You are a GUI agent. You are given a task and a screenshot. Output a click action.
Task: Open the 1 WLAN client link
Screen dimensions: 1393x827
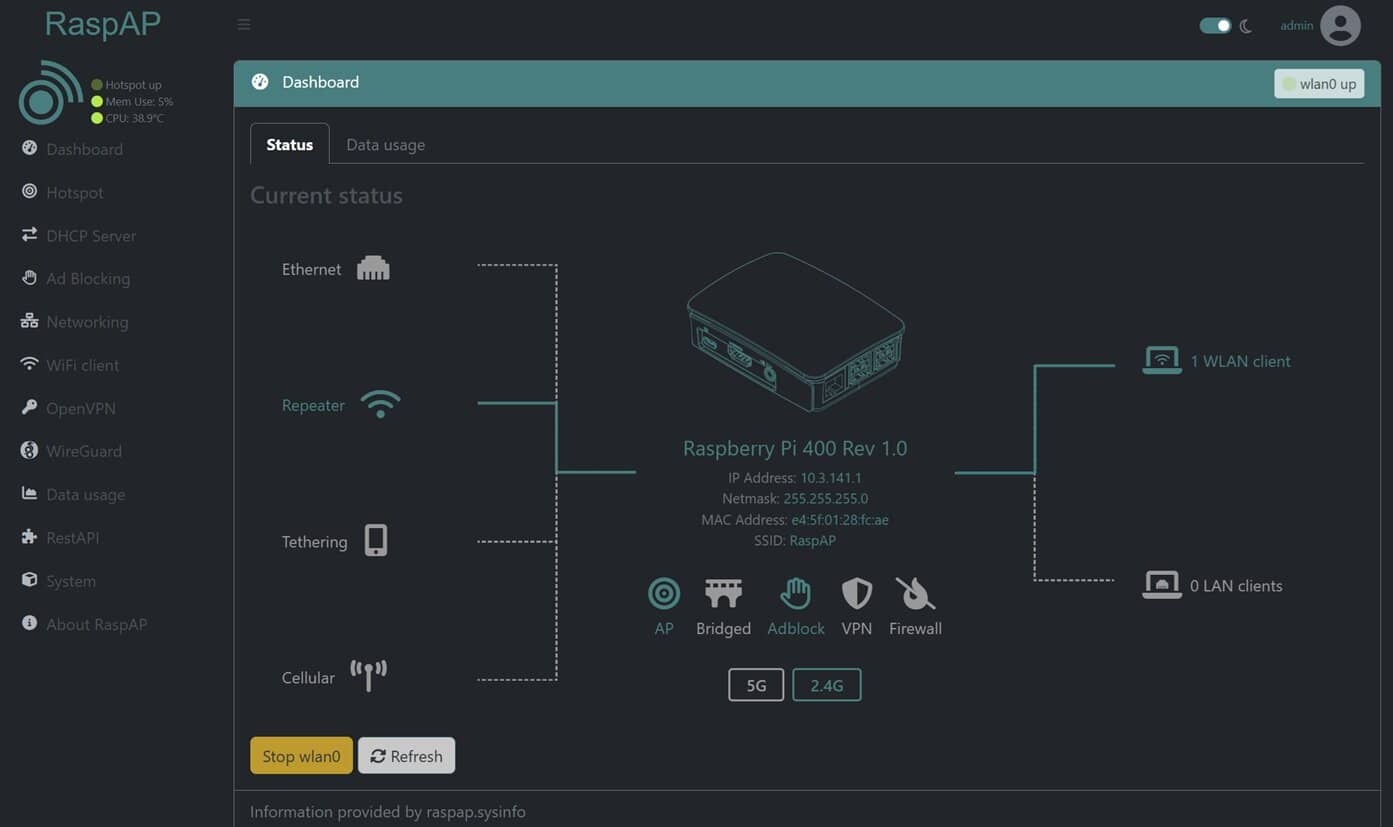(1240, 361)
